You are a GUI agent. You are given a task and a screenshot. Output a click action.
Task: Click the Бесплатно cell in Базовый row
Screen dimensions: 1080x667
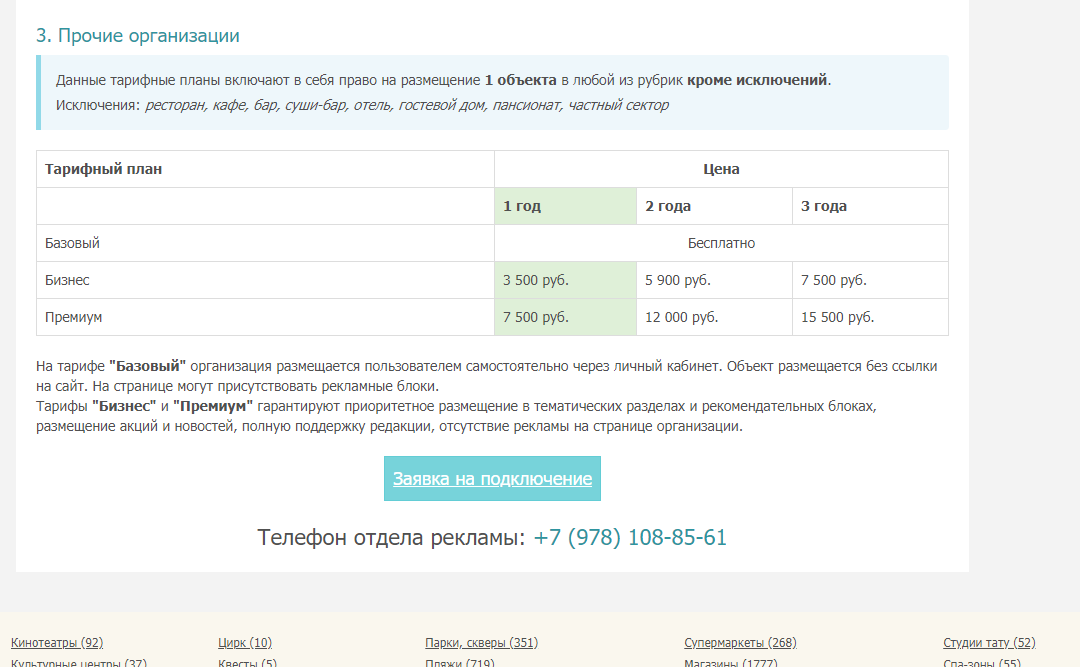[721, 243]
